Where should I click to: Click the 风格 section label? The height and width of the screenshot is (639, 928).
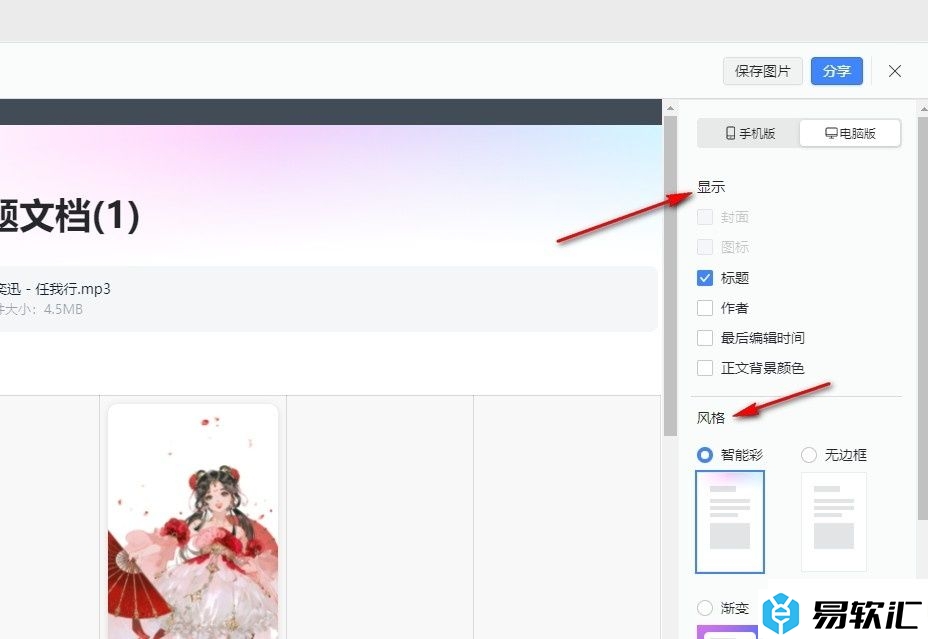pos(711,418)
